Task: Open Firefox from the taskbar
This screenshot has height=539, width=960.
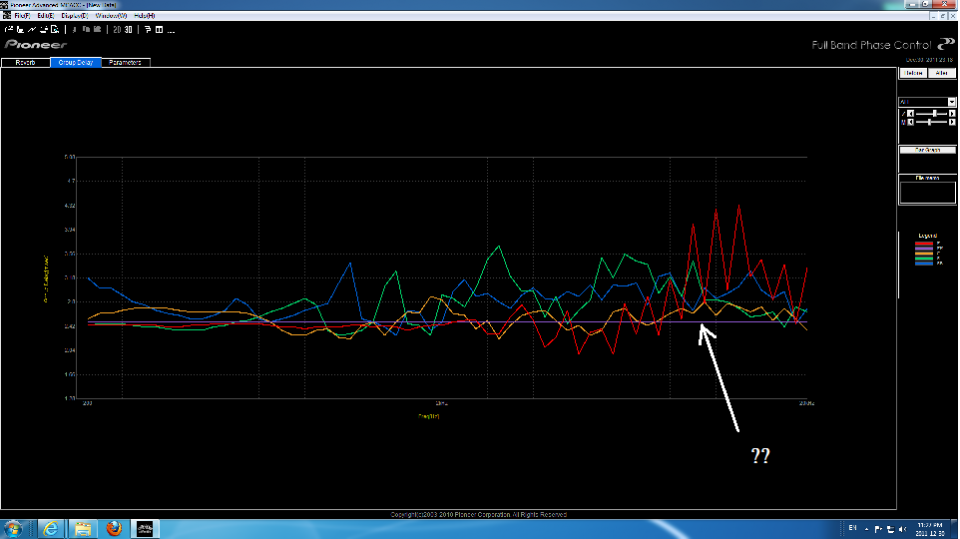Action: (113, 527)
